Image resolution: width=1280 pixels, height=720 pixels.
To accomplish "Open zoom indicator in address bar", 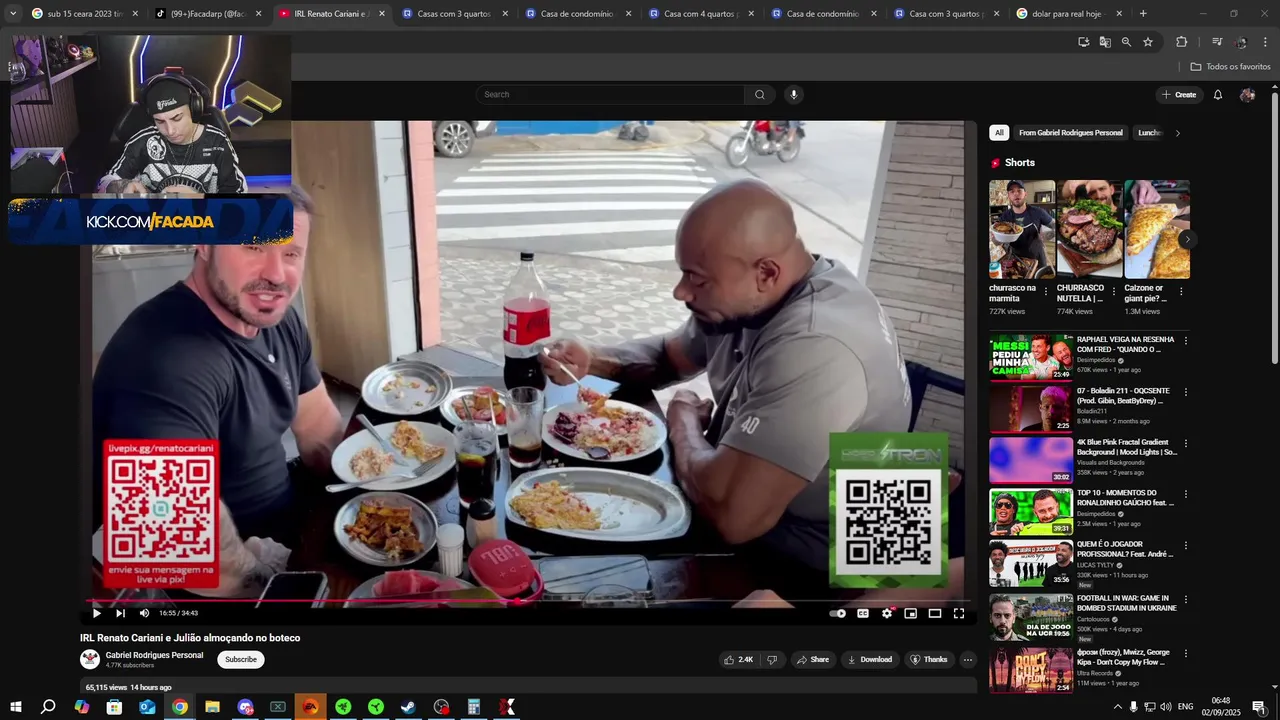I will (x=1126, y=42).
